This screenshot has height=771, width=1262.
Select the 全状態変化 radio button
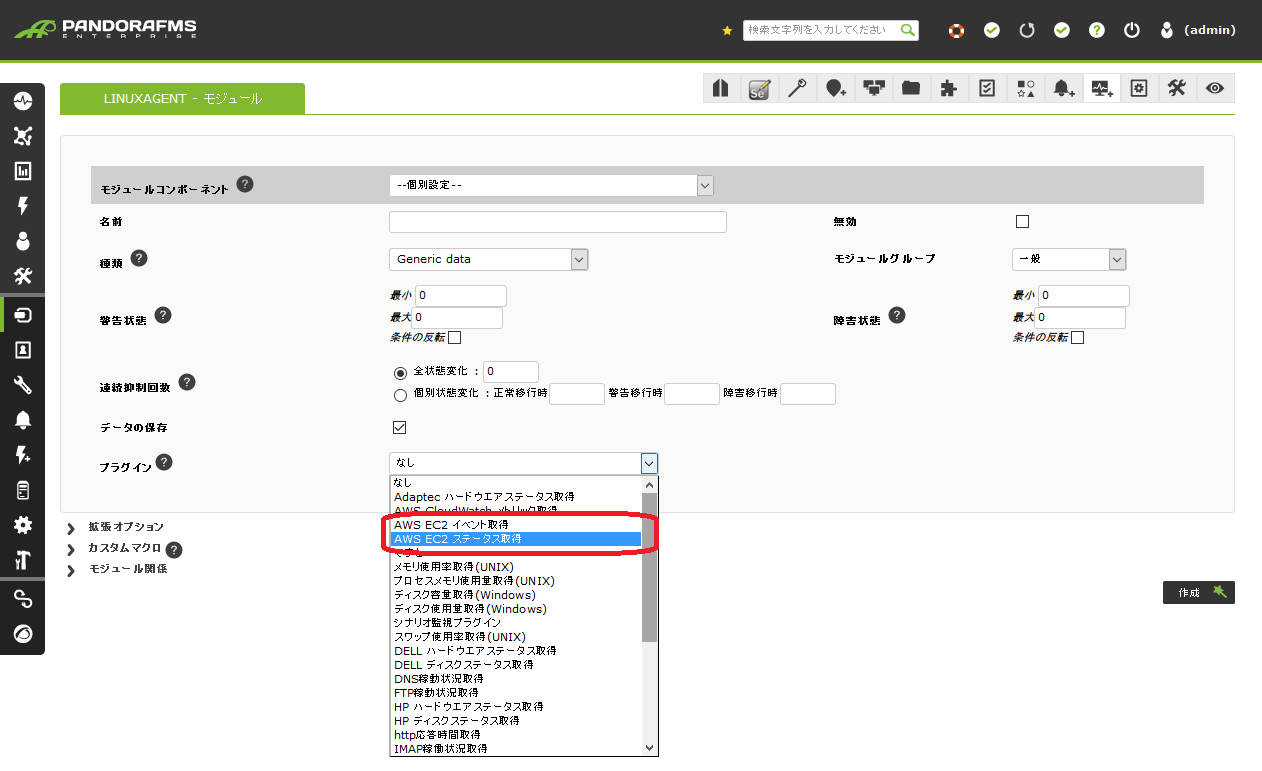(400, 372)
